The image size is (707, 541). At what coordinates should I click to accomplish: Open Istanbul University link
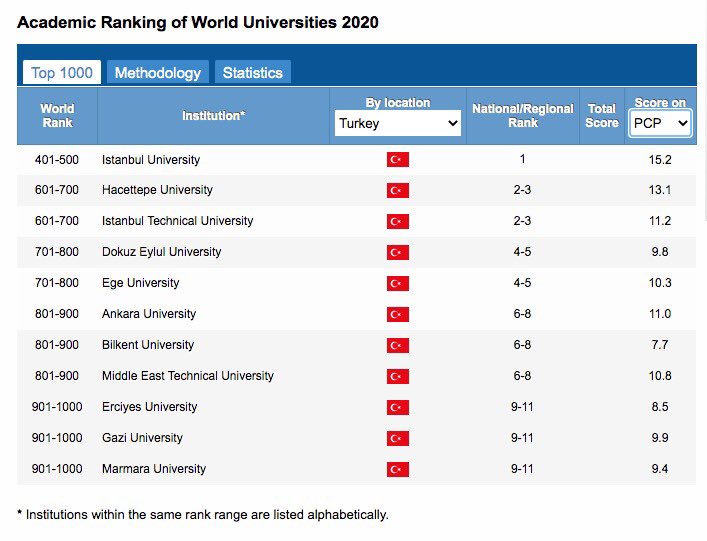coord(151,160)
